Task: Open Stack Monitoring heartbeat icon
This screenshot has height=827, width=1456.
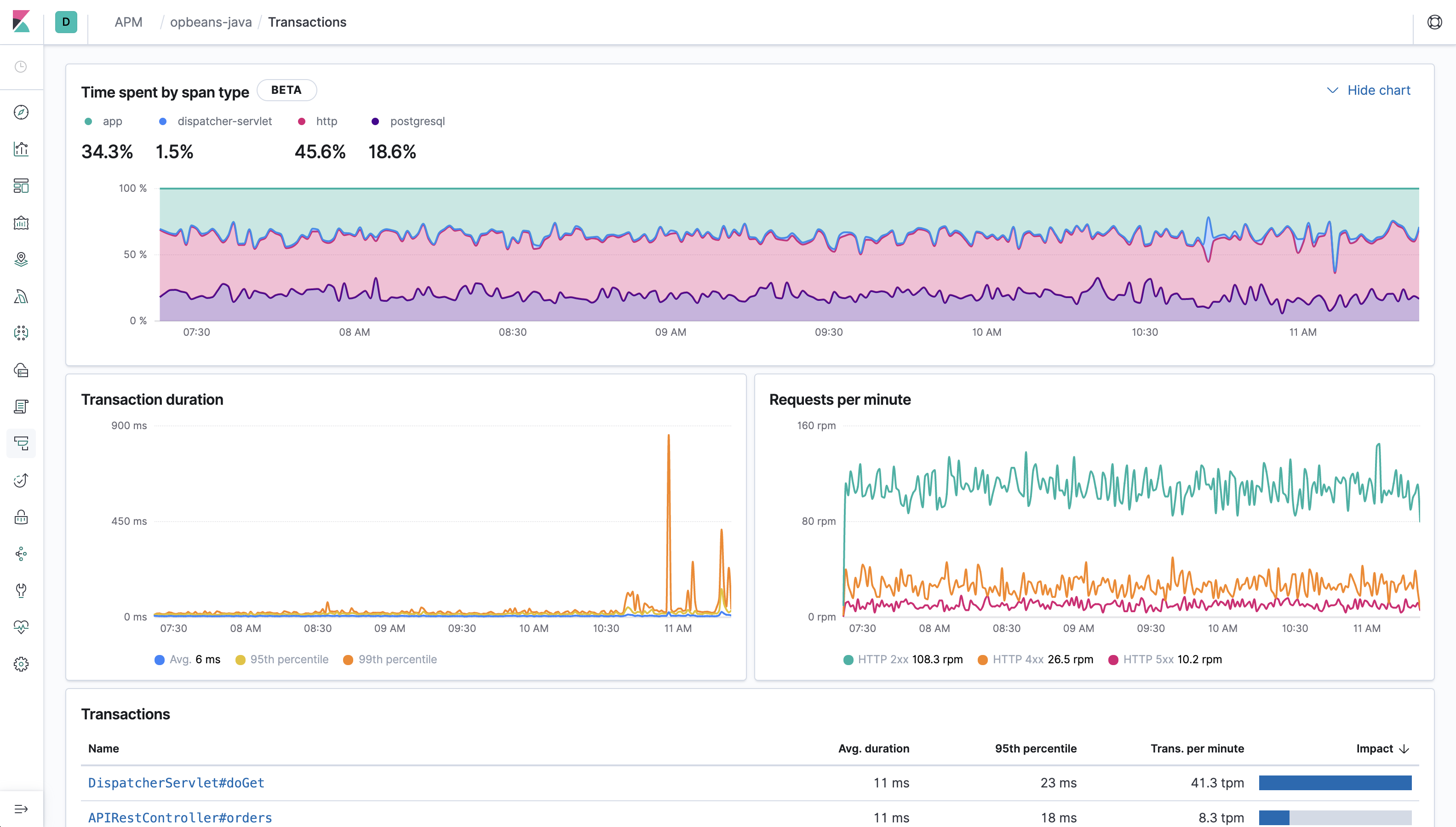Action: click(x=21, y=626)
